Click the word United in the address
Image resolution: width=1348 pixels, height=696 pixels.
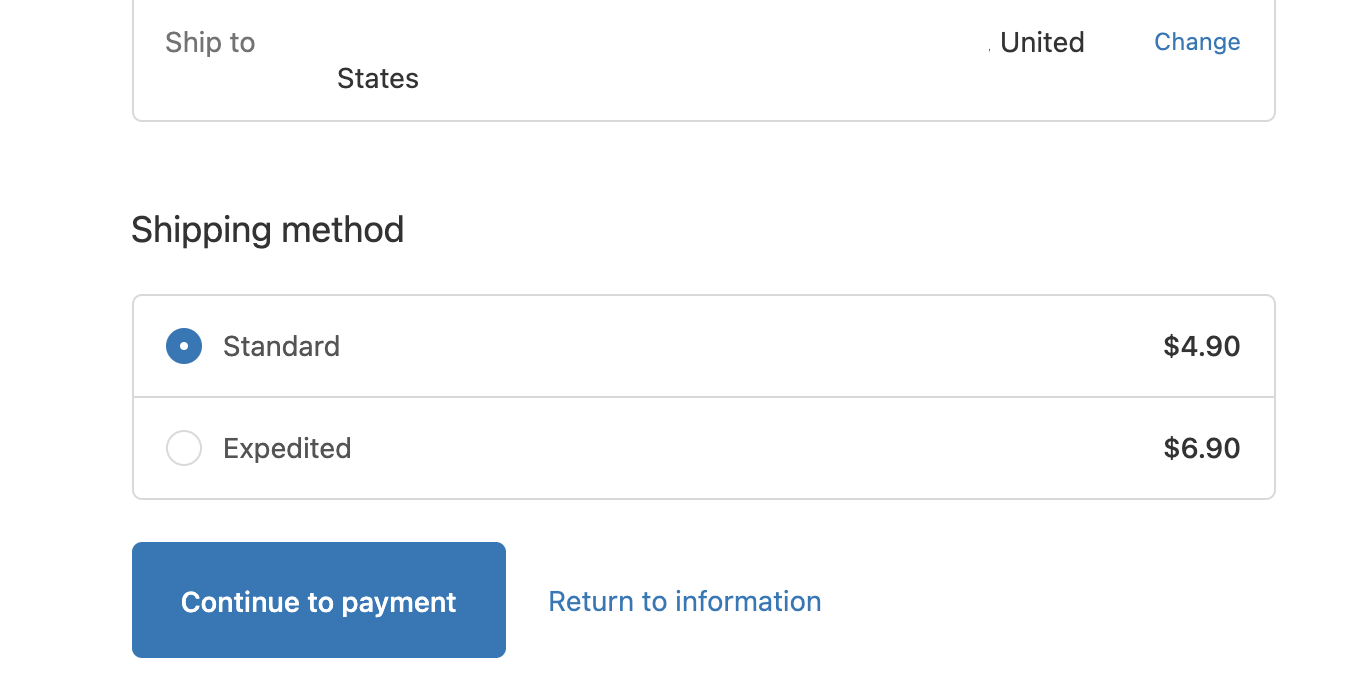[x=1042, y=42]
